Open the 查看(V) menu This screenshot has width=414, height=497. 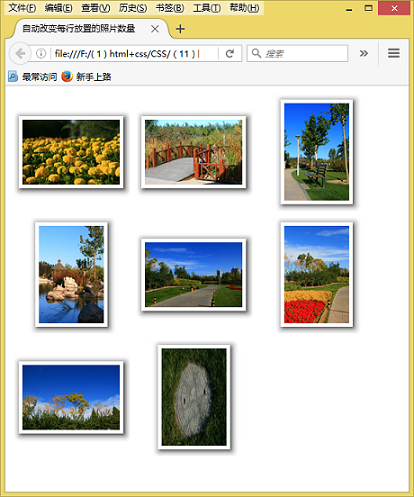pyautogui.click(x=96, y=7)
